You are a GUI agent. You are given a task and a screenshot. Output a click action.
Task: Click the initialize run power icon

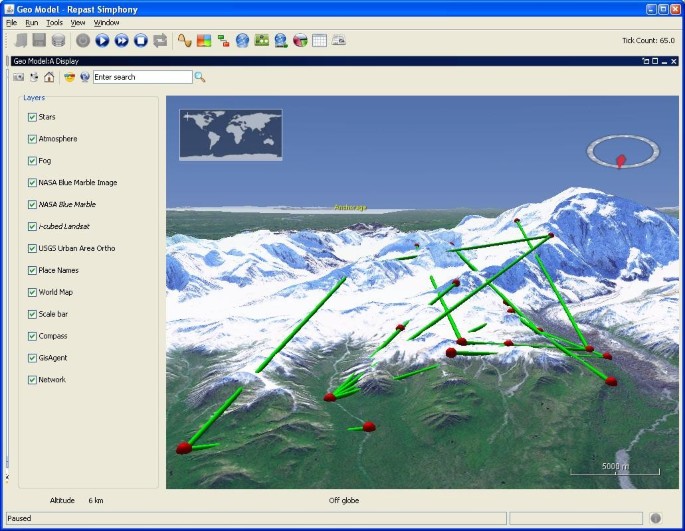pyautogui.click(x=83, y=41)
